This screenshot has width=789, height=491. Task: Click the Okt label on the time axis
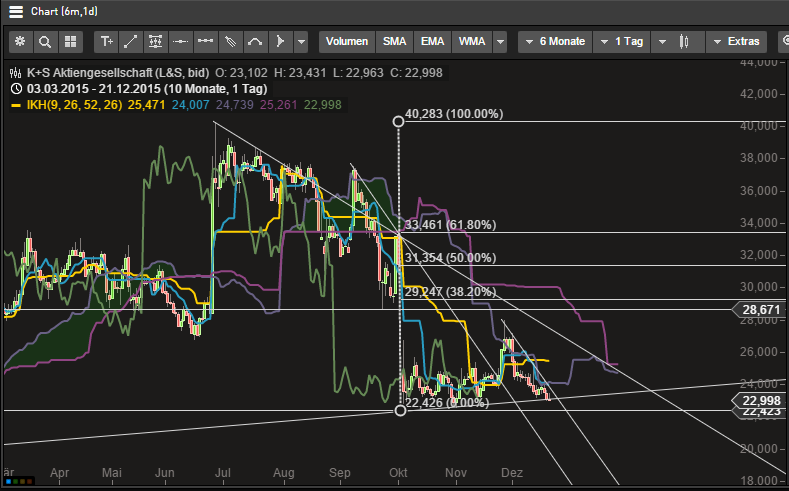[x=399, y=473]
